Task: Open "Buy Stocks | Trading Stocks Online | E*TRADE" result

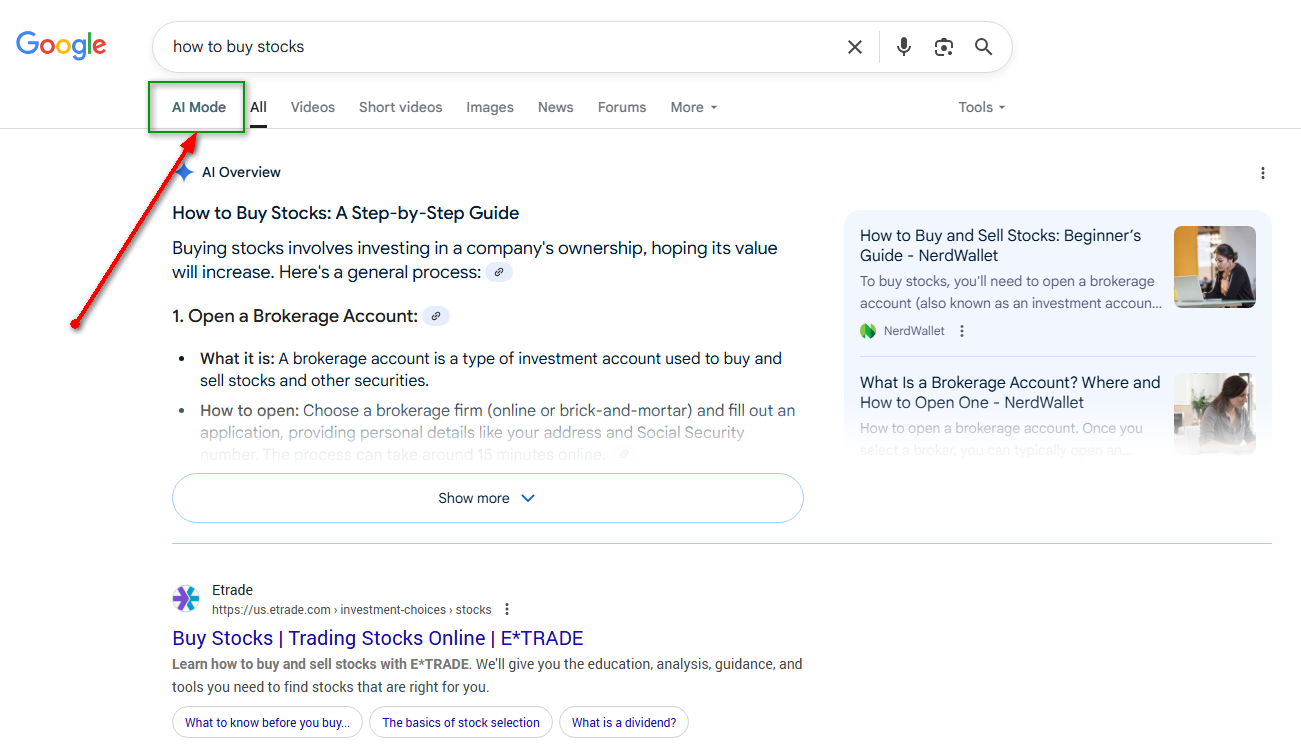Action: [378, 638]
